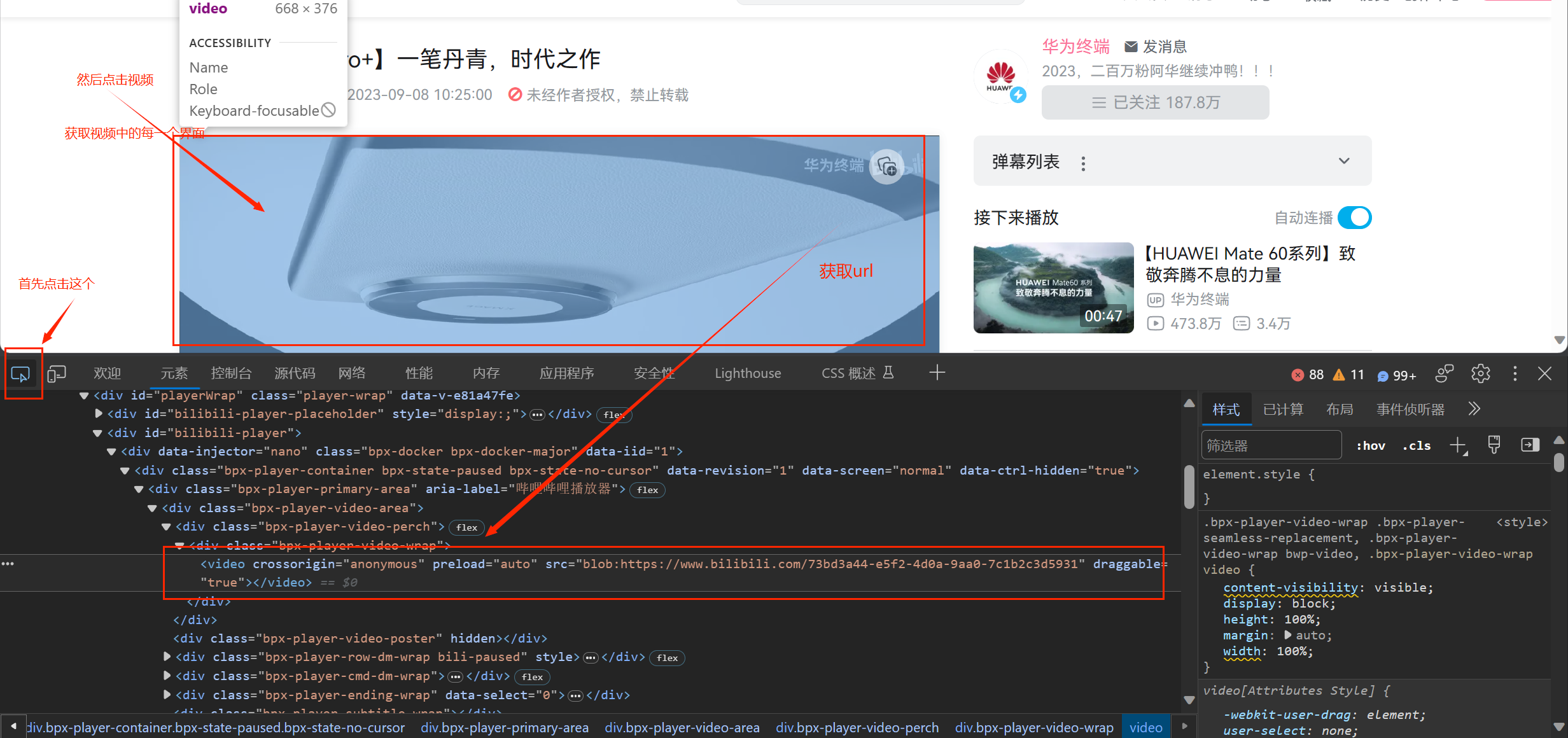This screenshot has height=738, width=1568.
Task: Click the new style rule plus icon
Action: 1458,446
